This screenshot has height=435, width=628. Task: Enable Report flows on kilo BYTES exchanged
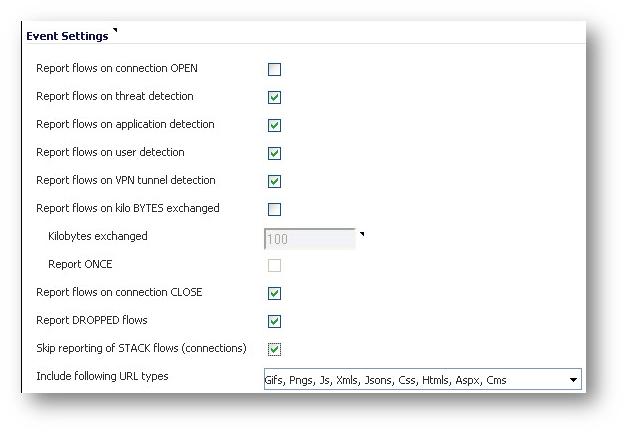274,209
